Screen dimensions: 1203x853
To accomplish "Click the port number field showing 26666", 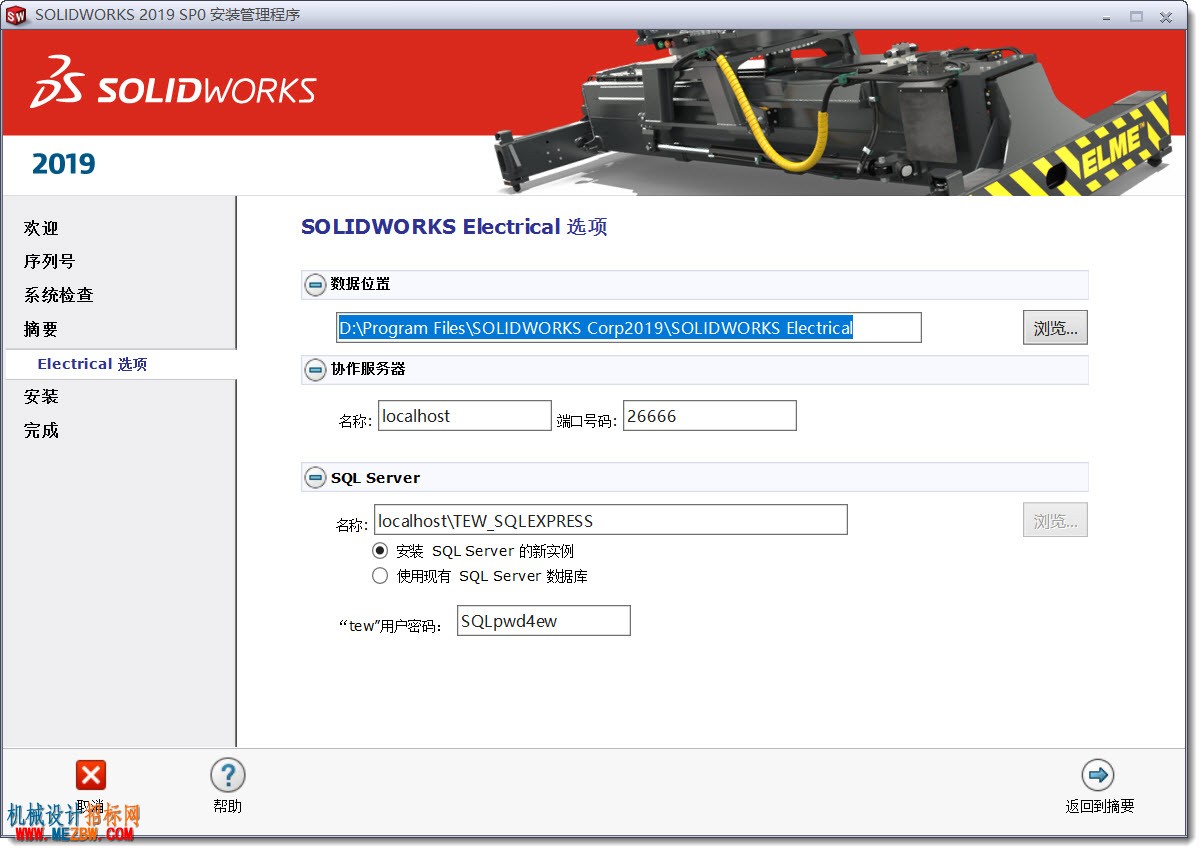I will (x=710, y=416).
